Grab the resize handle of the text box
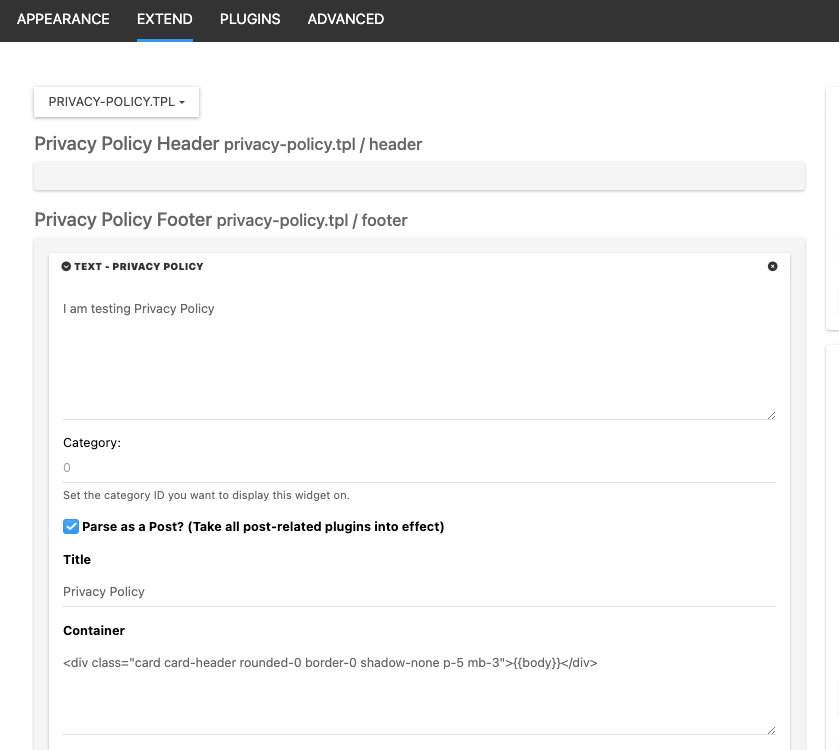 (771, 414)
